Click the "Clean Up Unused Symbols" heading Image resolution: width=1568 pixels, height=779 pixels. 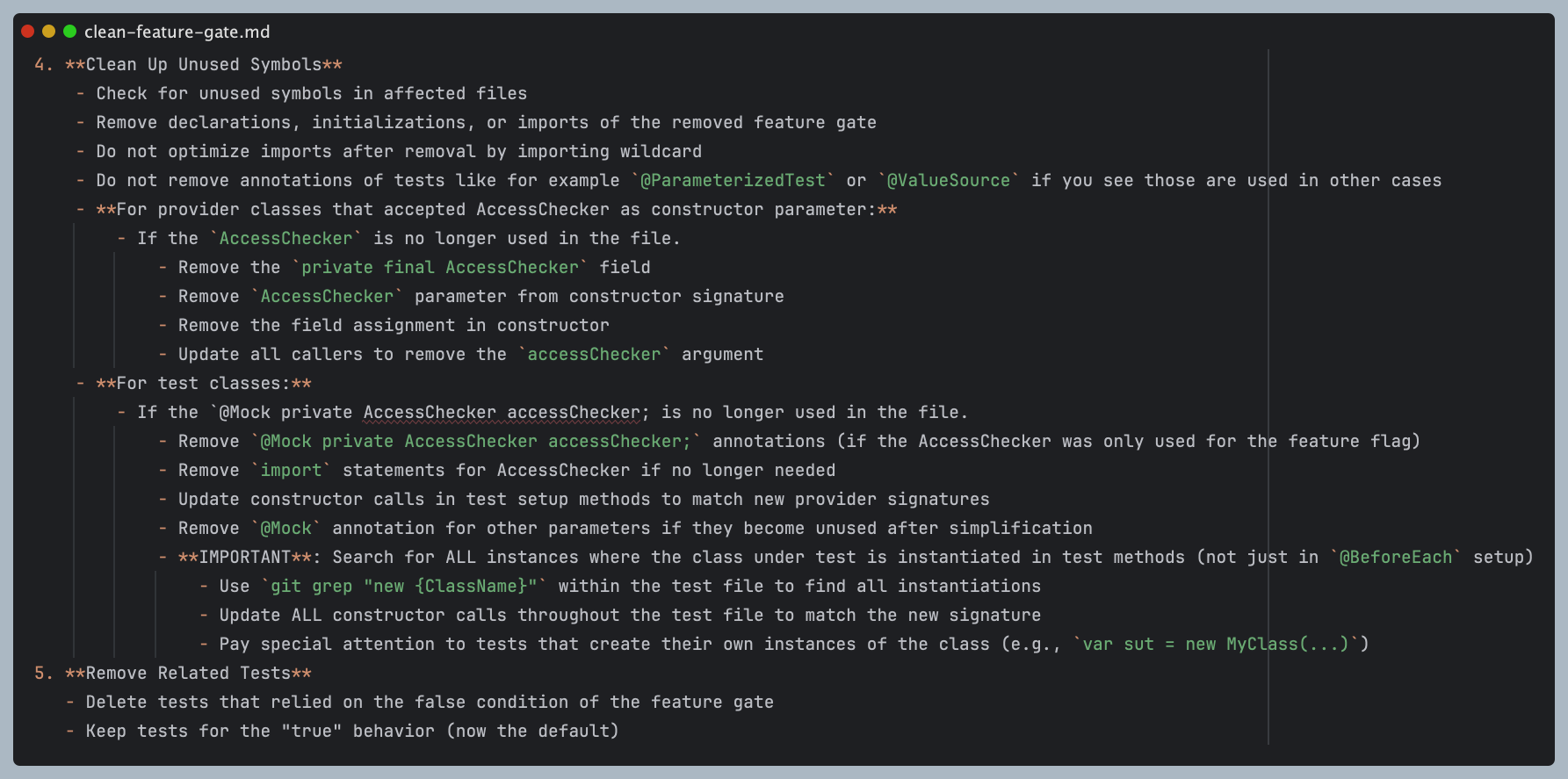[203, 65]
